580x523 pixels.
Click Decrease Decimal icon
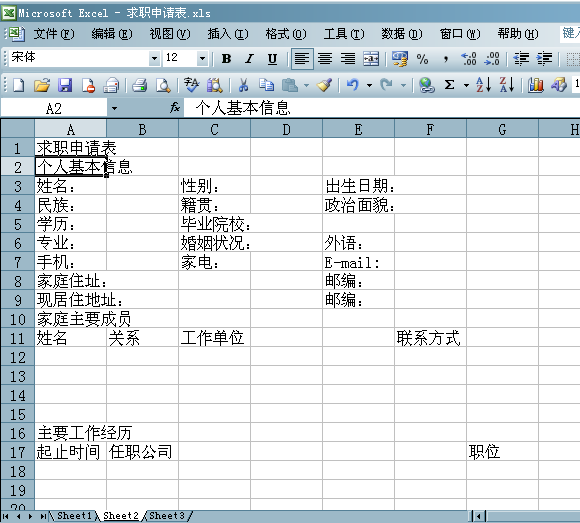(492, 59)
